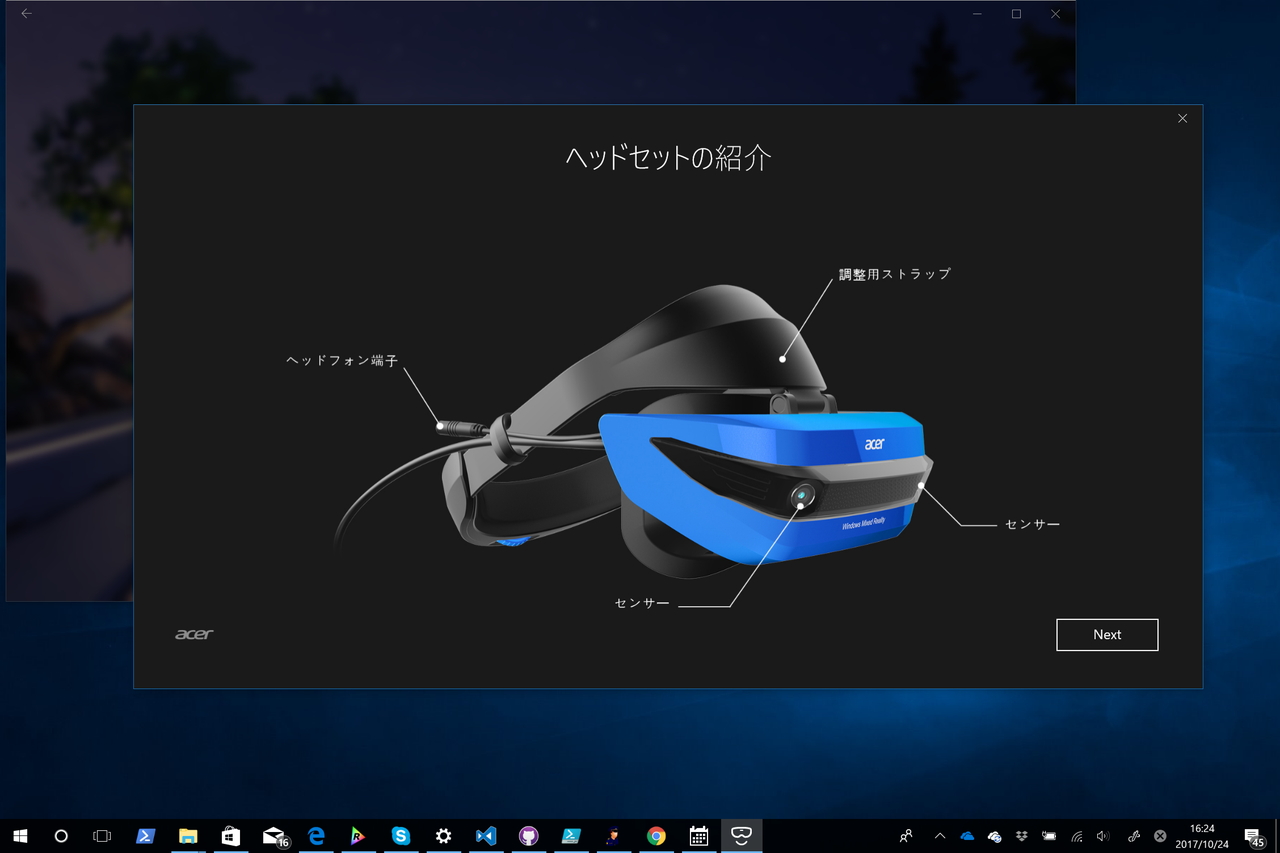This screenshot has height=853, width=1280.
Task: Open the Mail app with 16 unread messages
Action: (x=273, y=835)
